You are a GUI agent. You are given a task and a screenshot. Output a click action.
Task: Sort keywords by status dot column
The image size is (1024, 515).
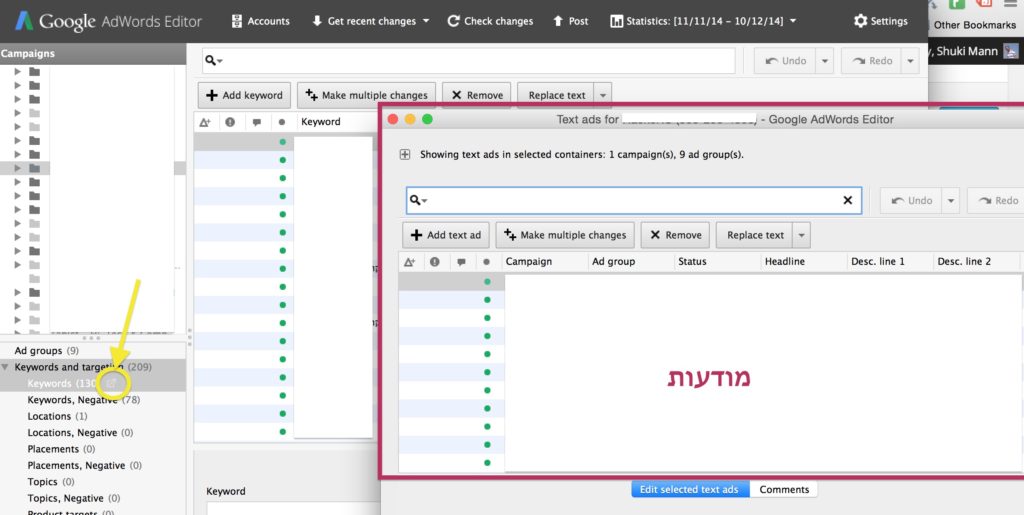[282, 122]
